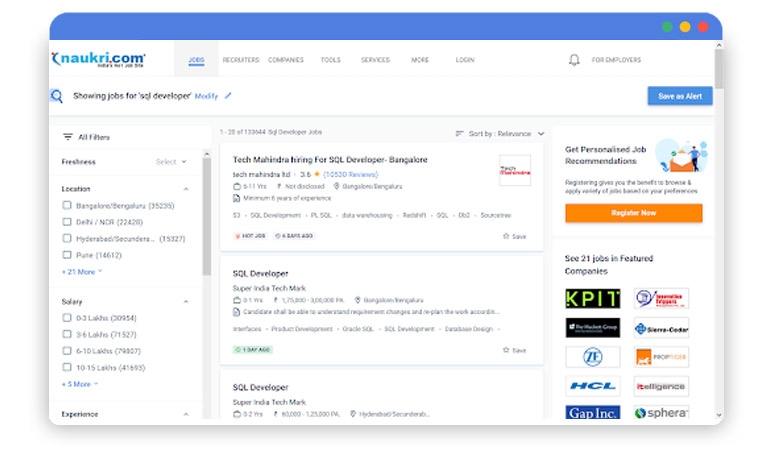Enable the 3-6 Lakhs salary filter
This screenshot has width=762, height=450.
(67, 334)
